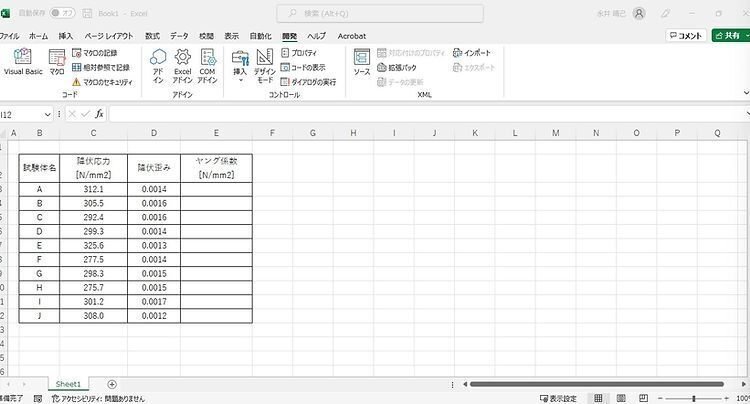Open the Visual Basic editor
The image size is (750, 404).
tap(23, 62)
